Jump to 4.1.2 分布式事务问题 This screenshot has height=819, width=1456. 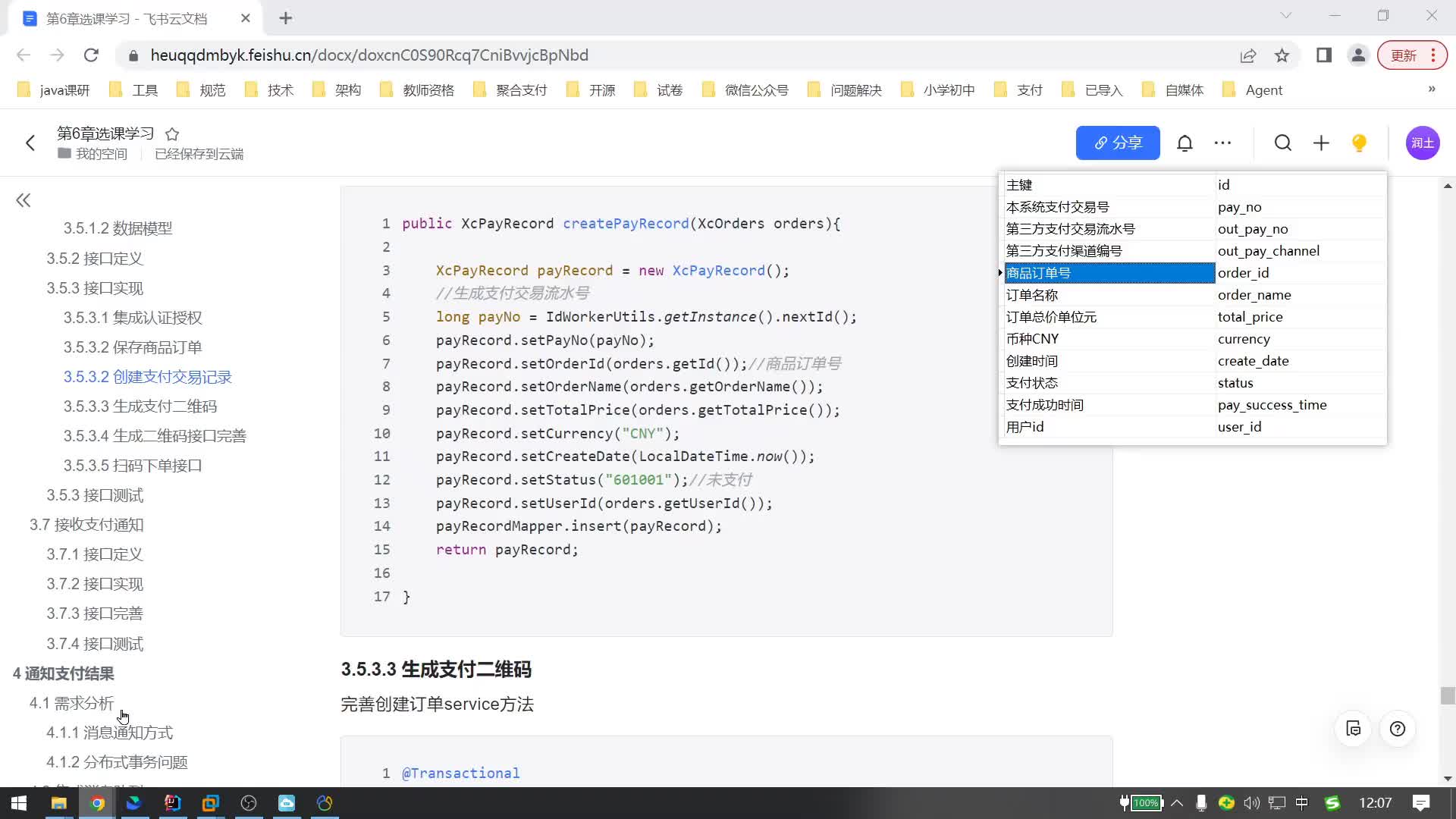click(117, 762)
